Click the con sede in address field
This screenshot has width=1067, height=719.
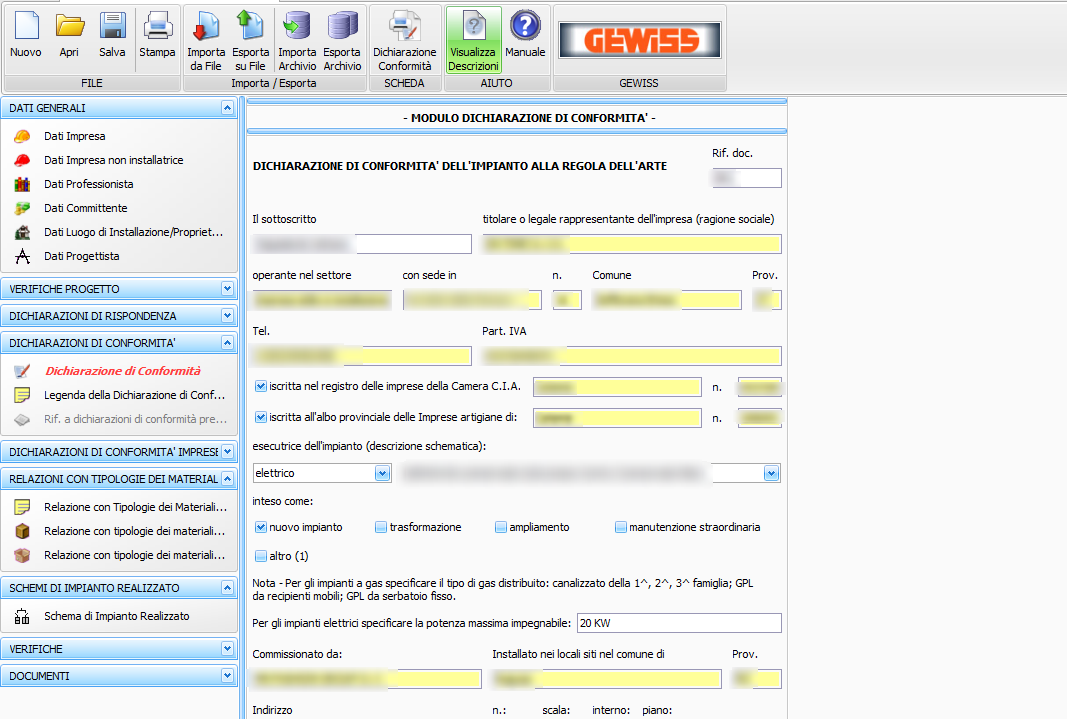click(x=472, y=300)
